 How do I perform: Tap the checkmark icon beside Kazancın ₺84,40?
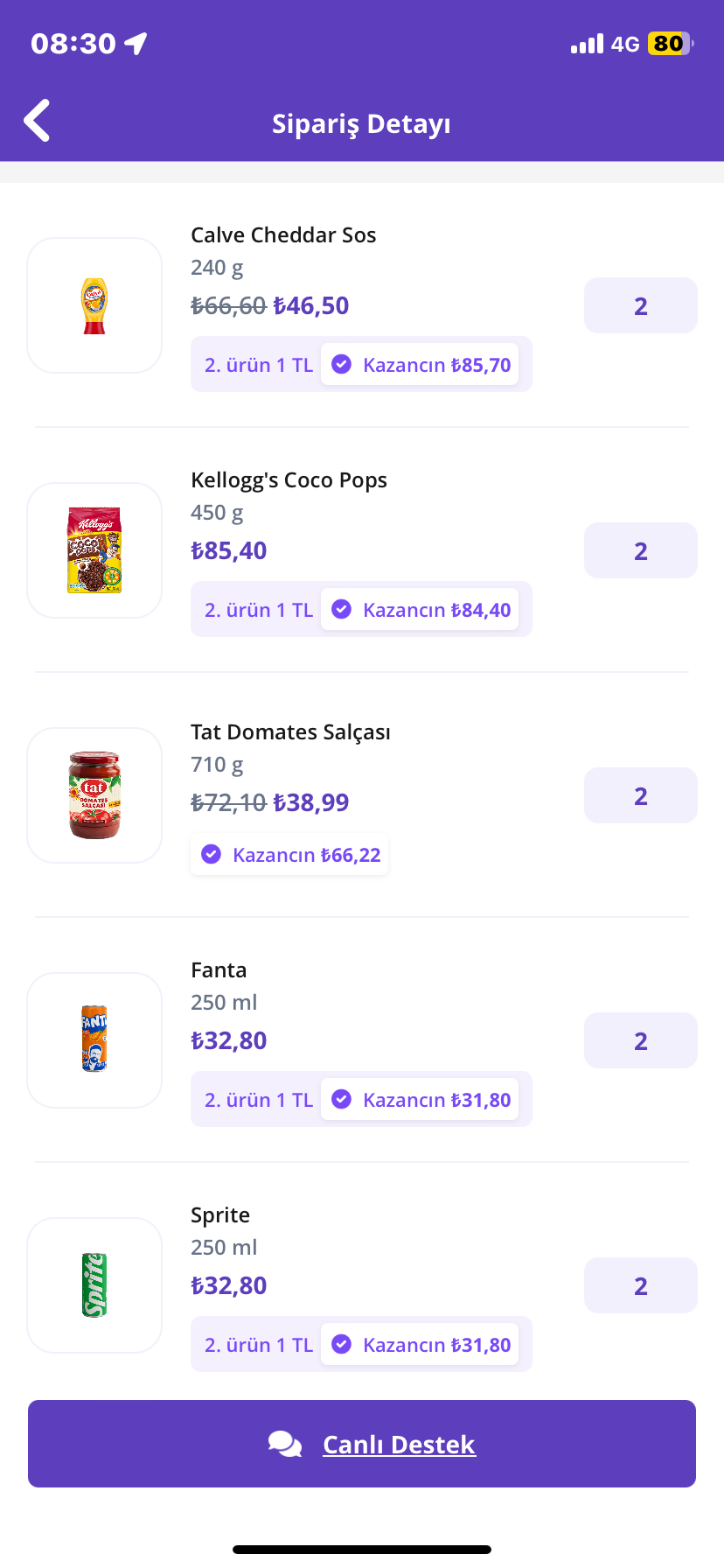(342, 610)
